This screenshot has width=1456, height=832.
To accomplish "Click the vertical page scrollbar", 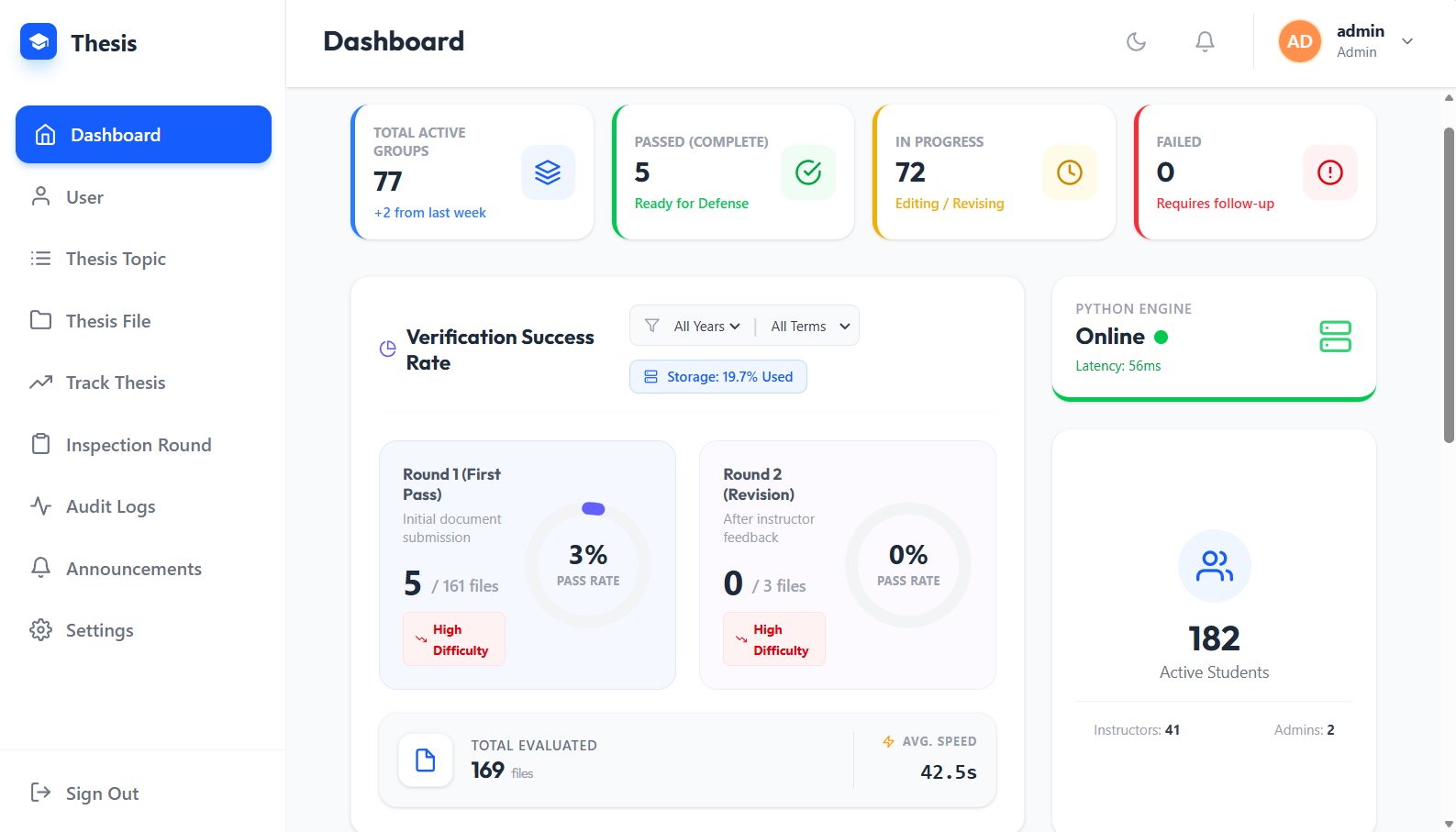I will (1449, 284).
